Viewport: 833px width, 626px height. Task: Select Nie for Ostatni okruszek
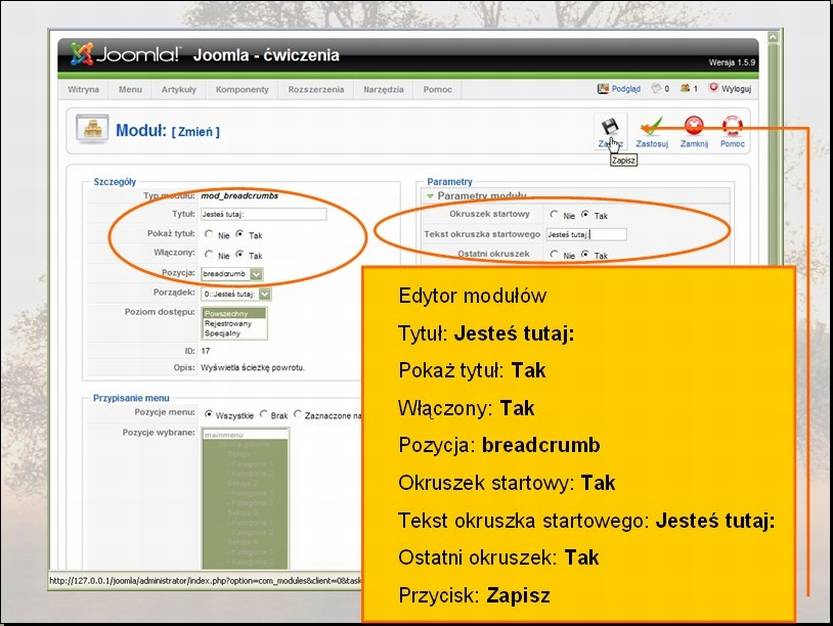click(554, 255)
